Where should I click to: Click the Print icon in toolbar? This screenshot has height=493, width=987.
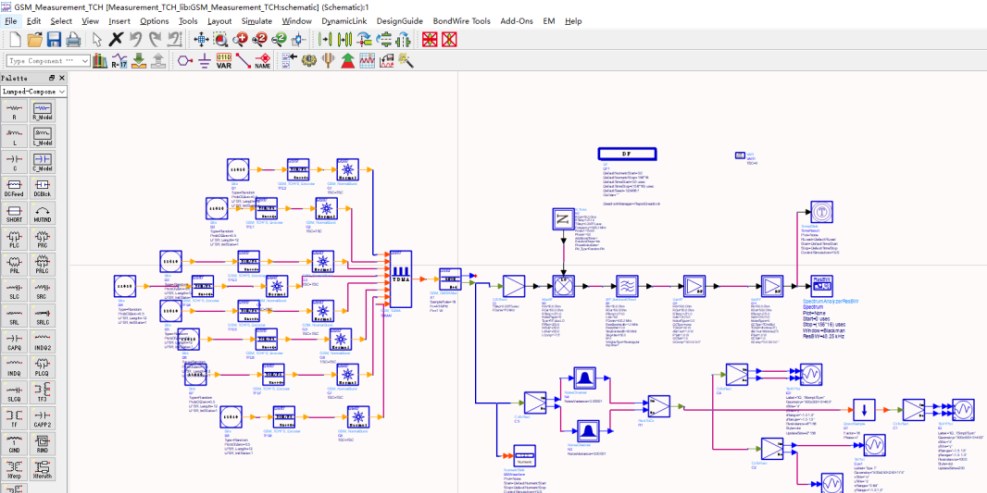(x=73, y=39)
